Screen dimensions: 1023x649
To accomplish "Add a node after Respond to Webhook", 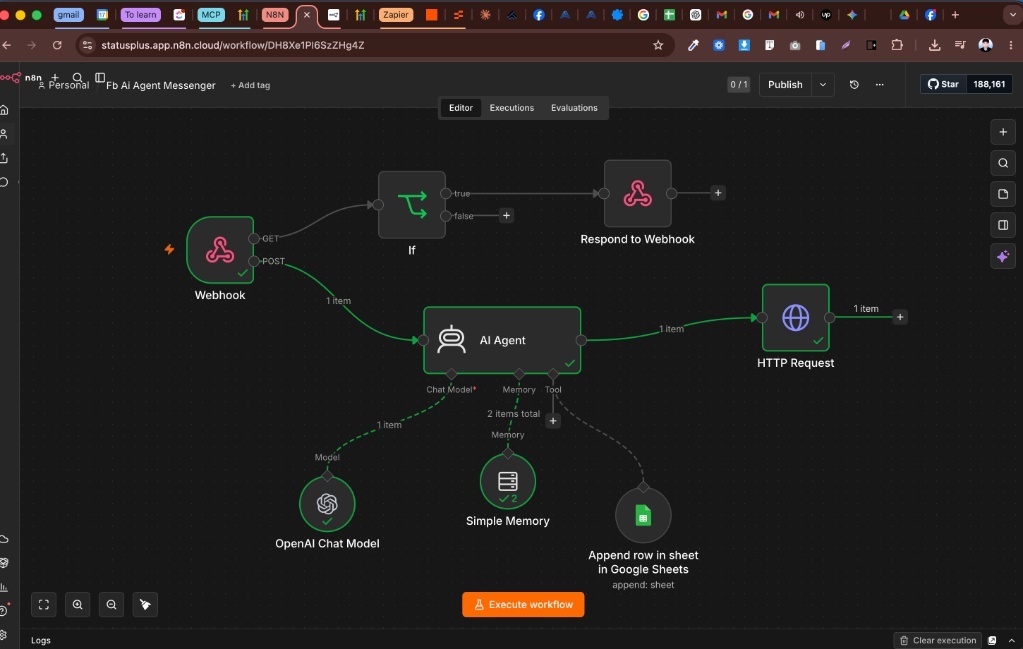I will pos(718,193).
